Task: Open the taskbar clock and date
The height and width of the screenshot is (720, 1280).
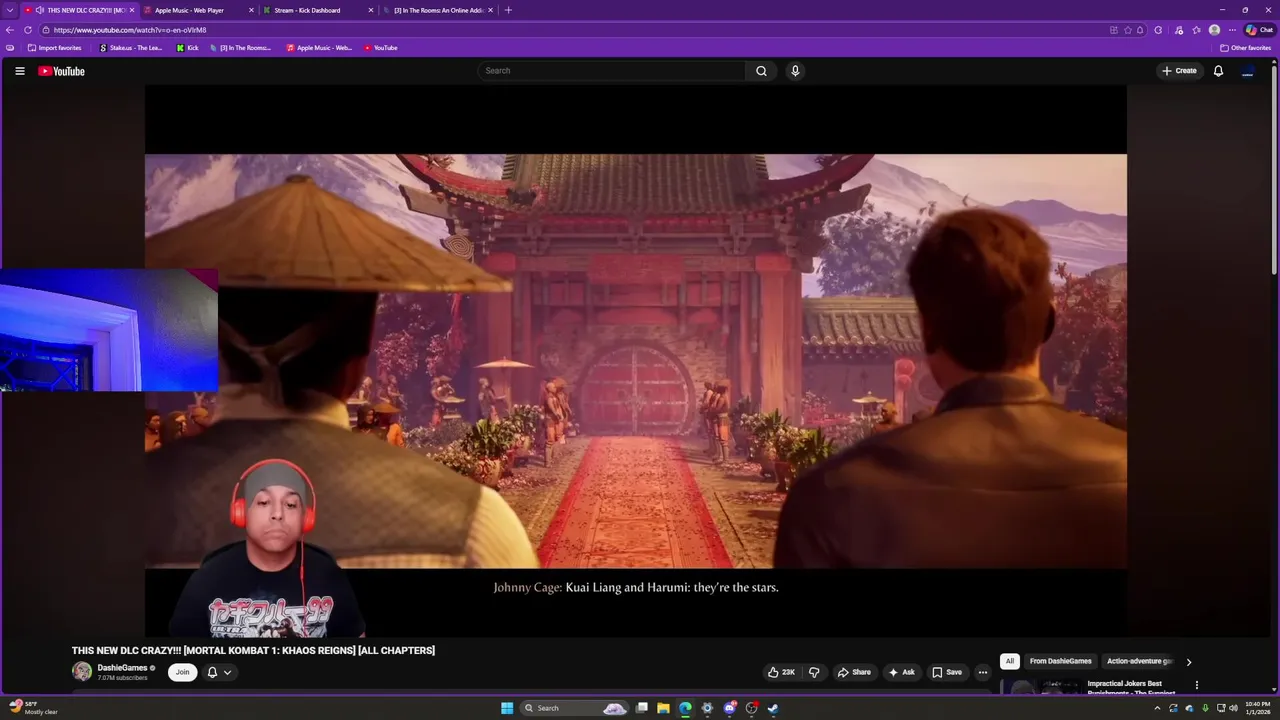Action: (1257, 708)
